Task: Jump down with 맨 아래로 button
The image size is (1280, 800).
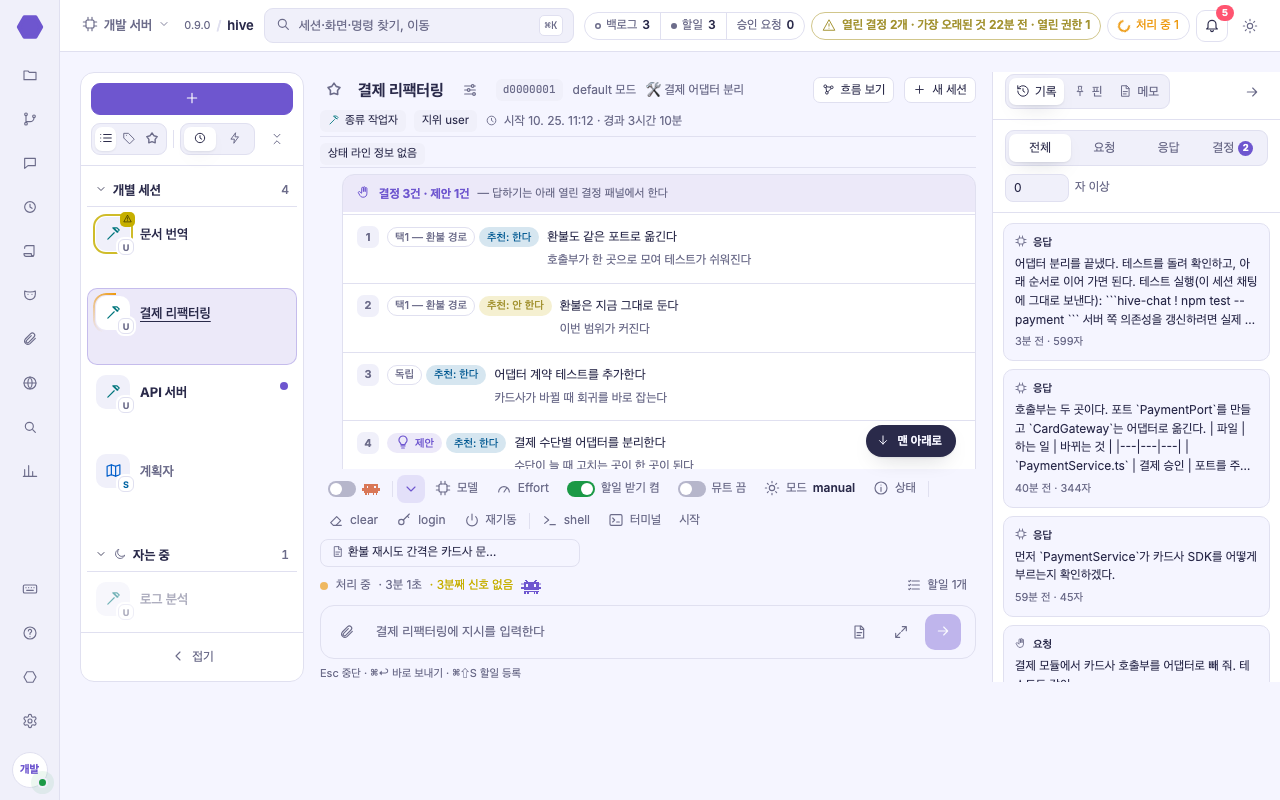Action: pyautogui.click(x=911, y=441)
